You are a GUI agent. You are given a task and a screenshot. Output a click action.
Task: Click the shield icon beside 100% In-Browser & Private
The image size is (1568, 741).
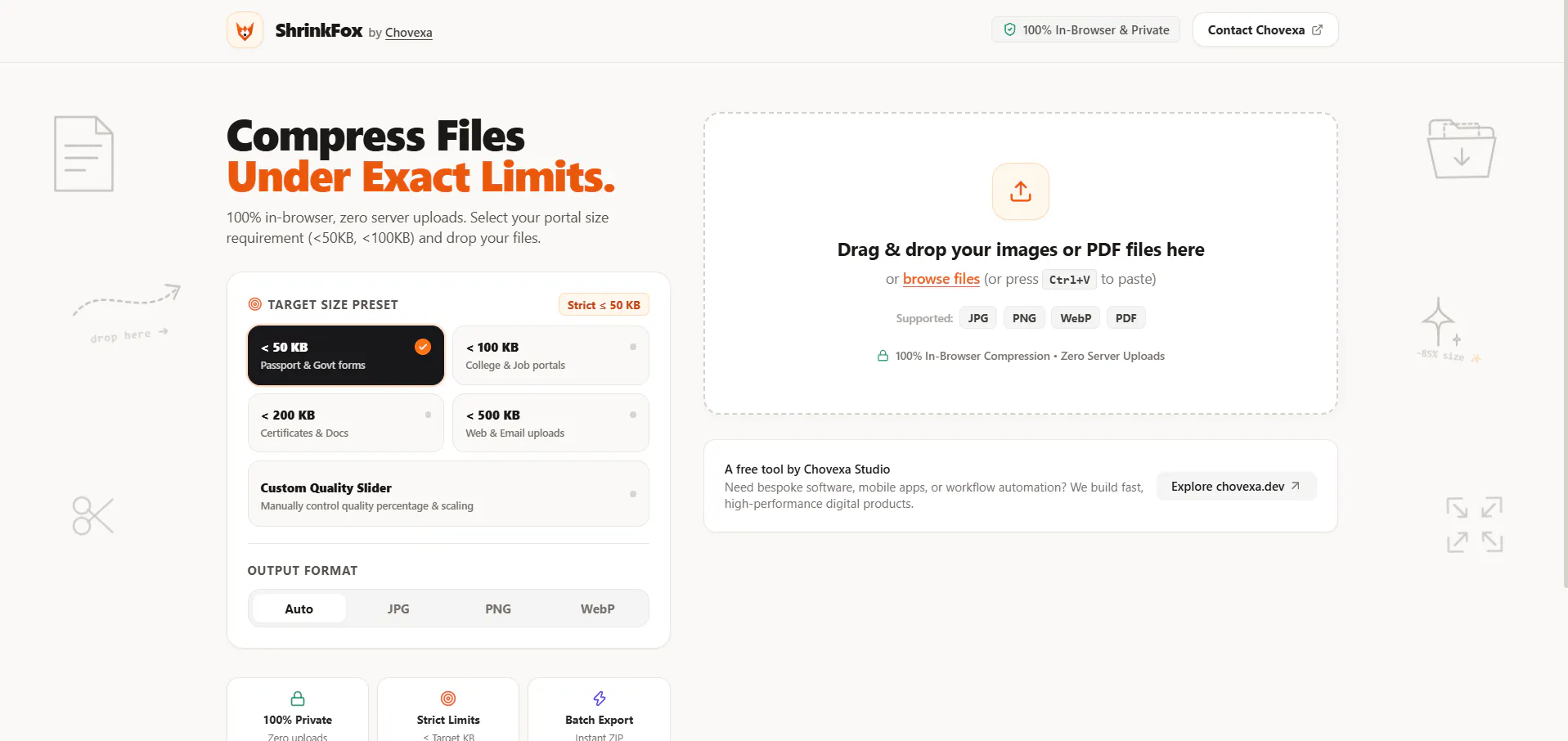click(x=1009, y=30)
